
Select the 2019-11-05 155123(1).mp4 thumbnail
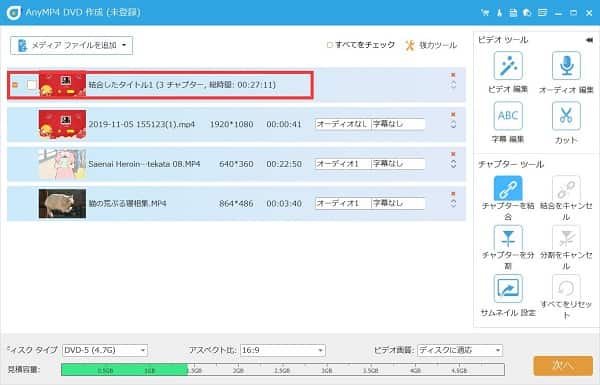click(62, 124)
